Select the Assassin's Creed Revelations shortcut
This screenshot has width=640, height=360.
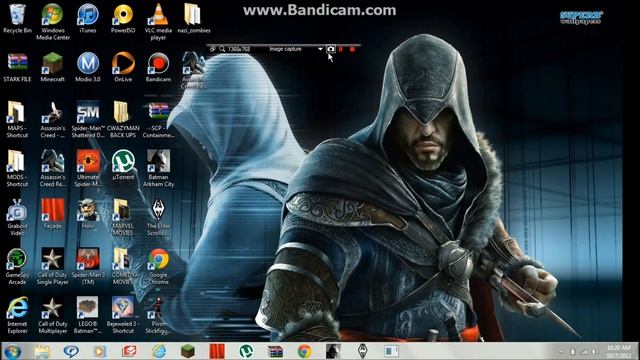53,168
